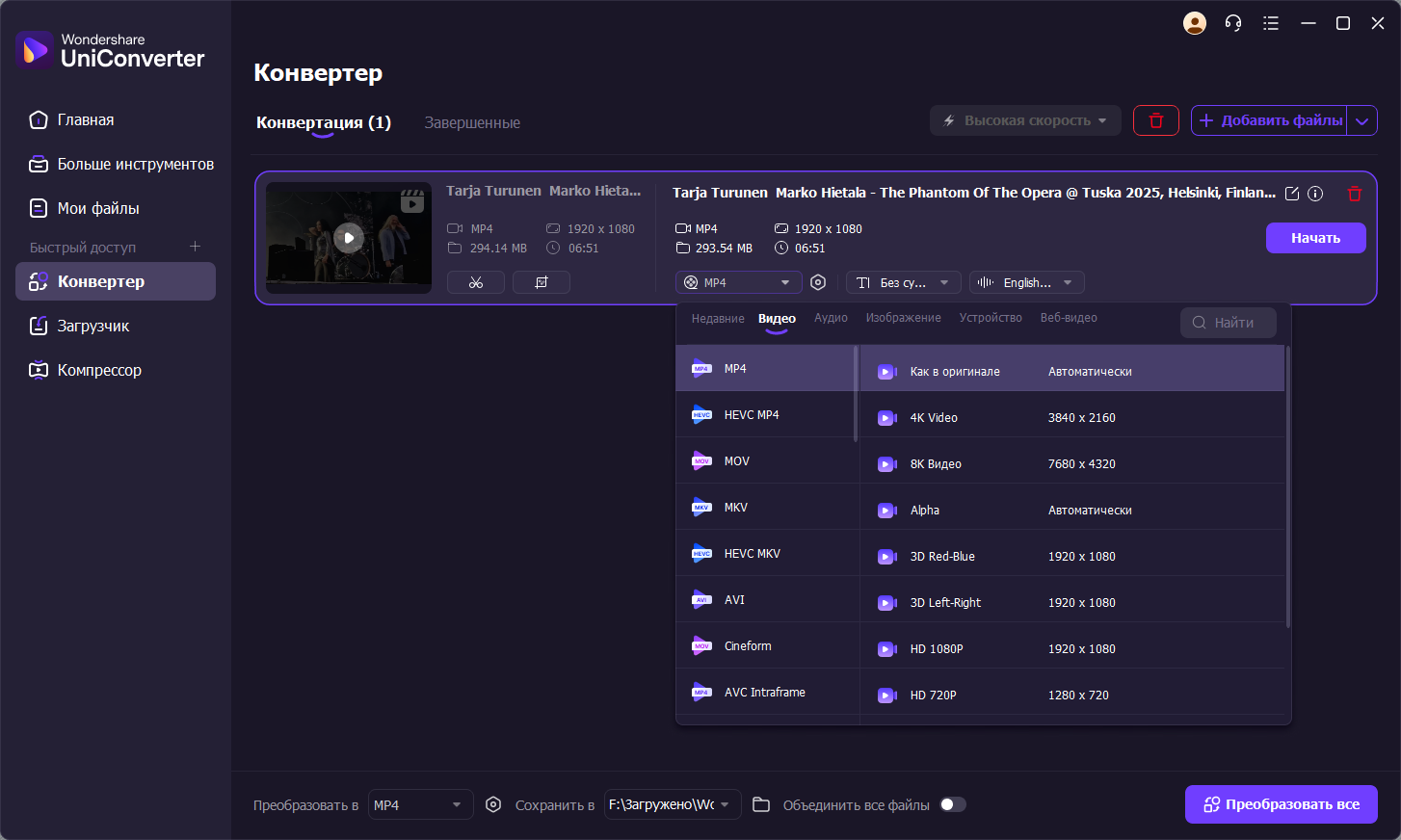Add a quick access item with plus
This screenshot has width=1401, height=840.
(x=195, y=247)
